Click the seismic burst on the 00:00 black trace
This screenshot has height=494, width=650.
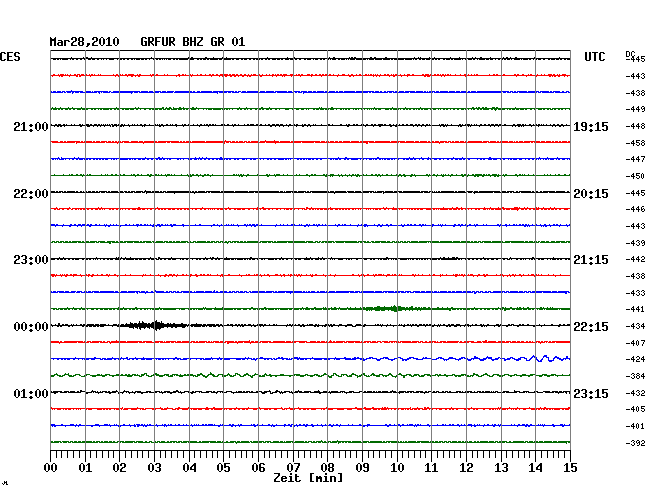(154, 325)
